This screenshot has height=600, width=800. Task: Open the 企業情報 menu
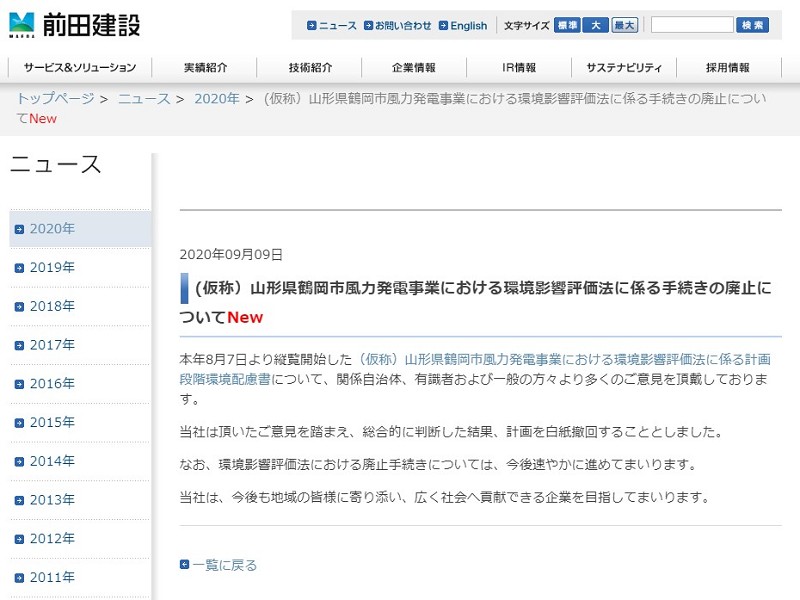pos(413,68)
